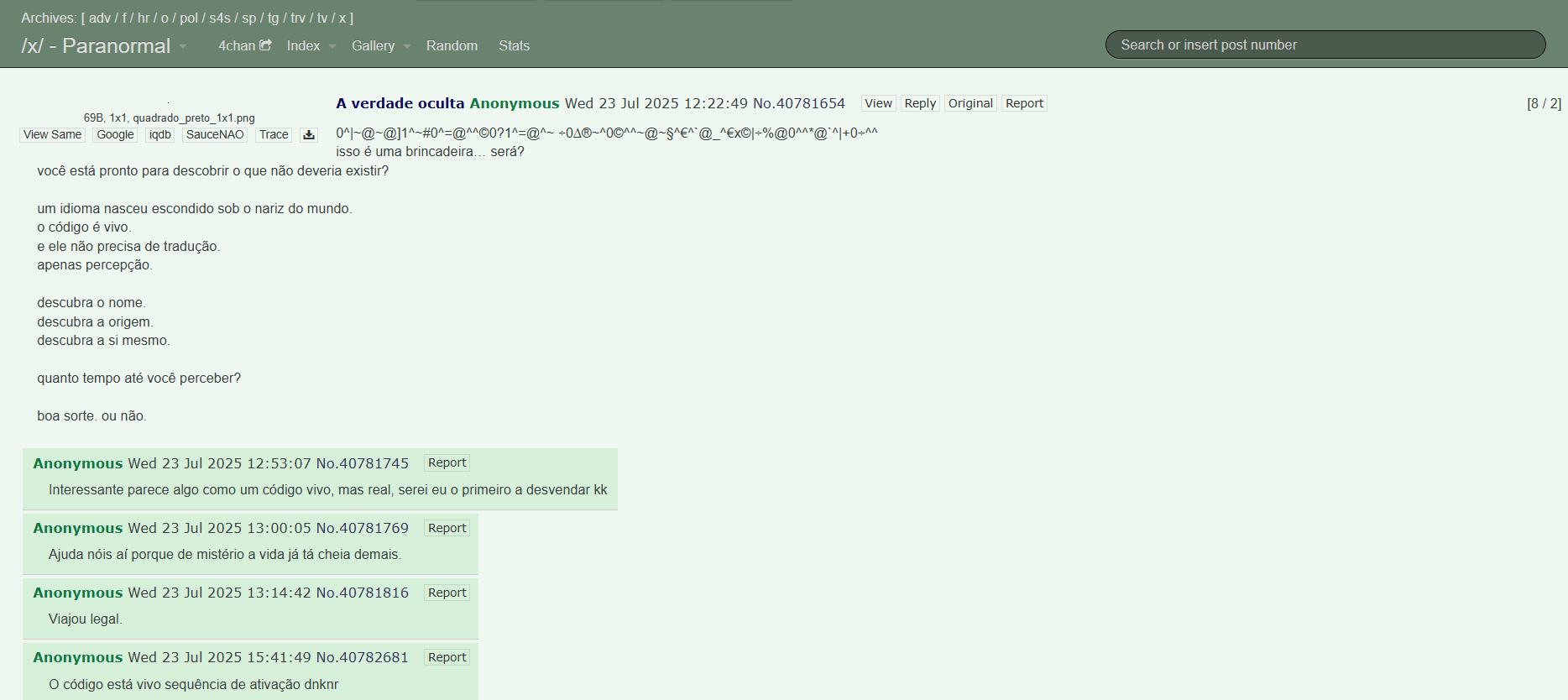The image size is (1568, 700).
Task: Search the image with iqdb
Action: pyautogui.click(x=159, y=134)
